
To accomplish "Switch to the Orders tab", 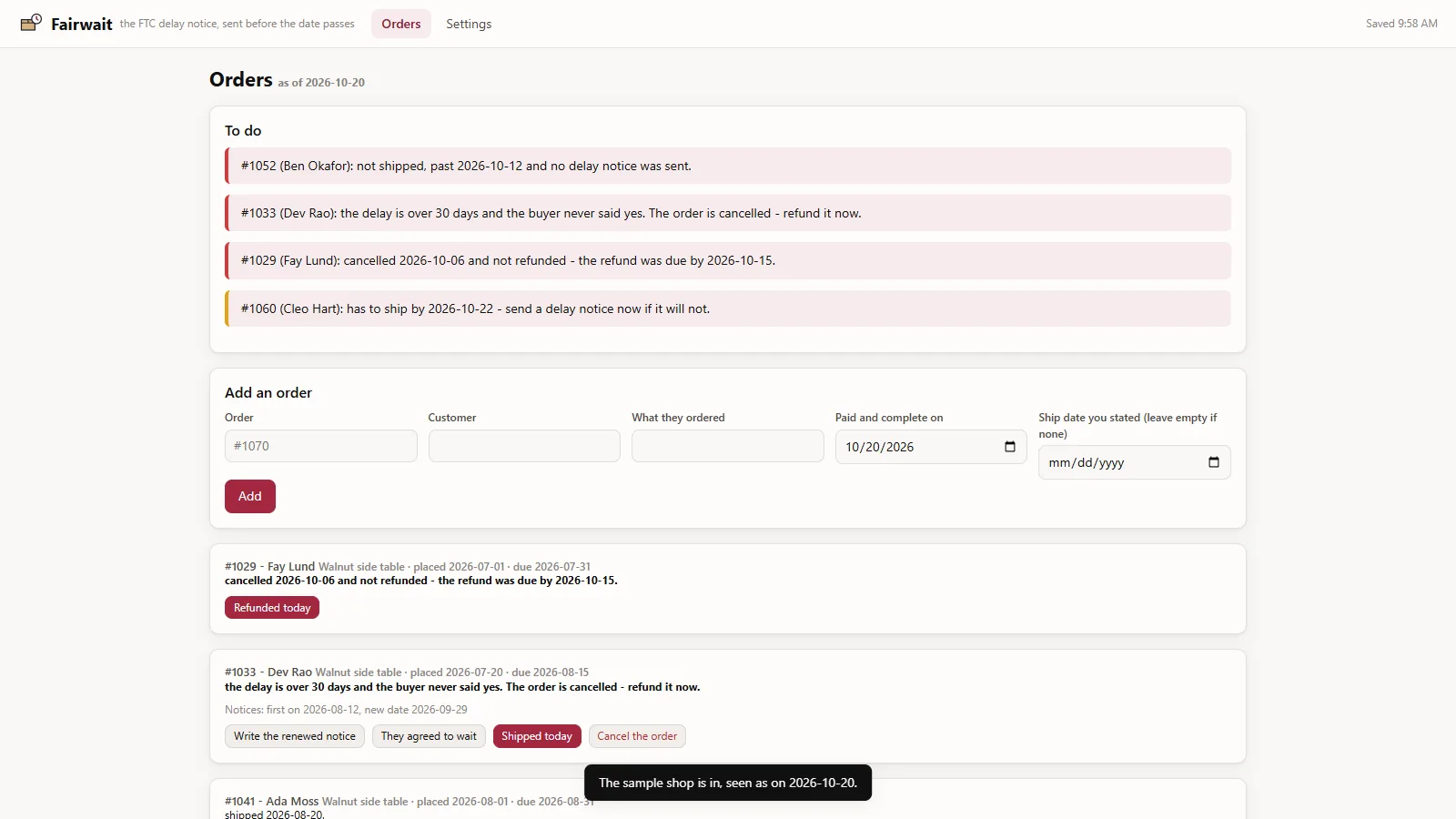I will [x=401, y=24].
